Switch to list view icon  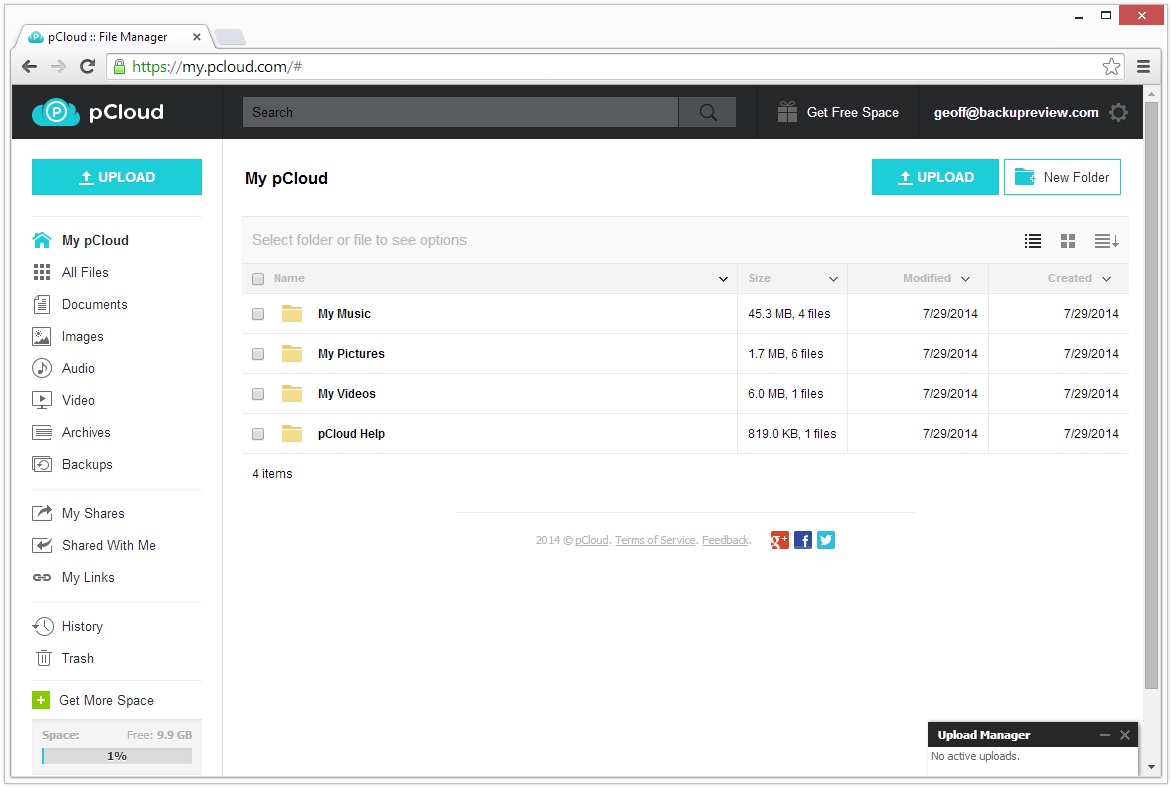(1033, 241)
